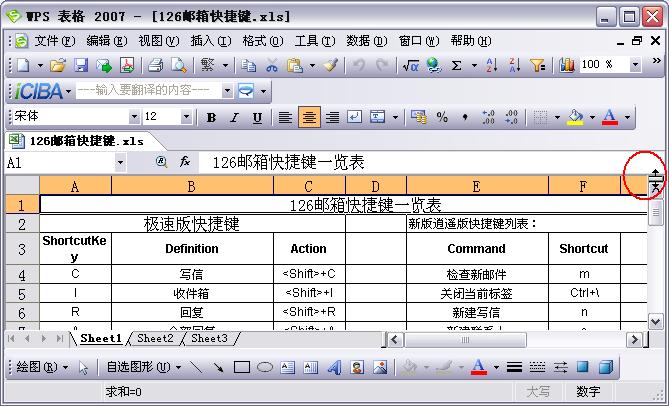Activate the format painter brush
Viewport: 669px width, 406px height.
(330, 65)
